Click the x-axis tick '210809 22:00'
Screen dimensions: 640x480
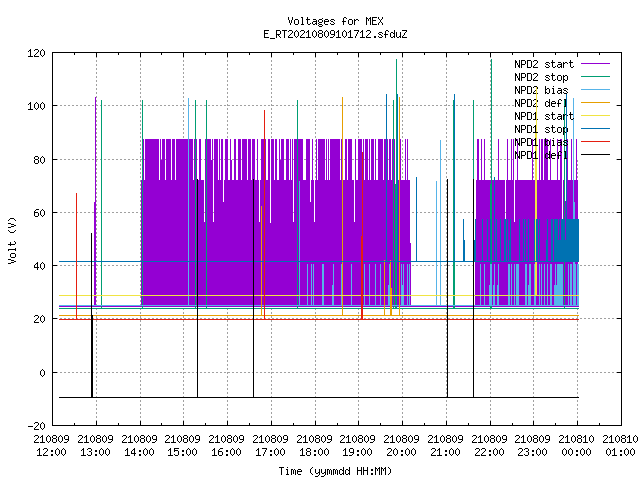pos(490,446)
